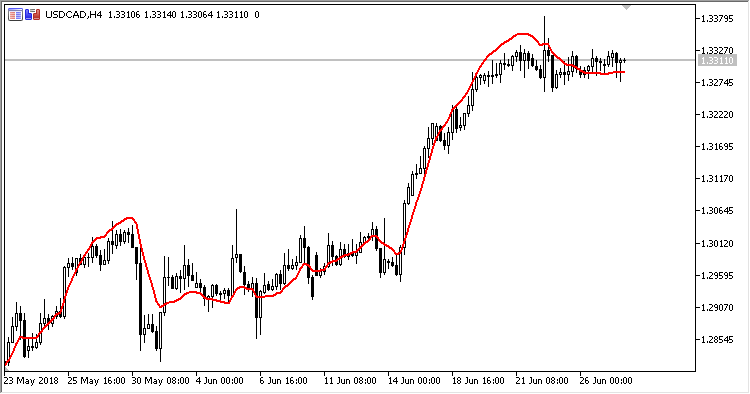Viewport: 750px width, 394px height.
Task: Click the 1.31170 price scale label
Action: 717,179
